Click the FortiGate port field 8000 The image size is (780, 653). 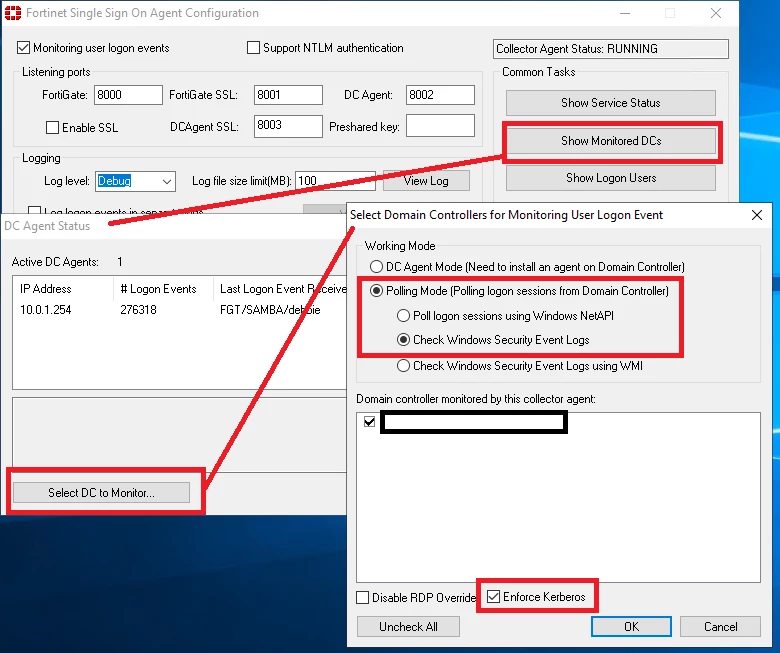pos(128,95)
